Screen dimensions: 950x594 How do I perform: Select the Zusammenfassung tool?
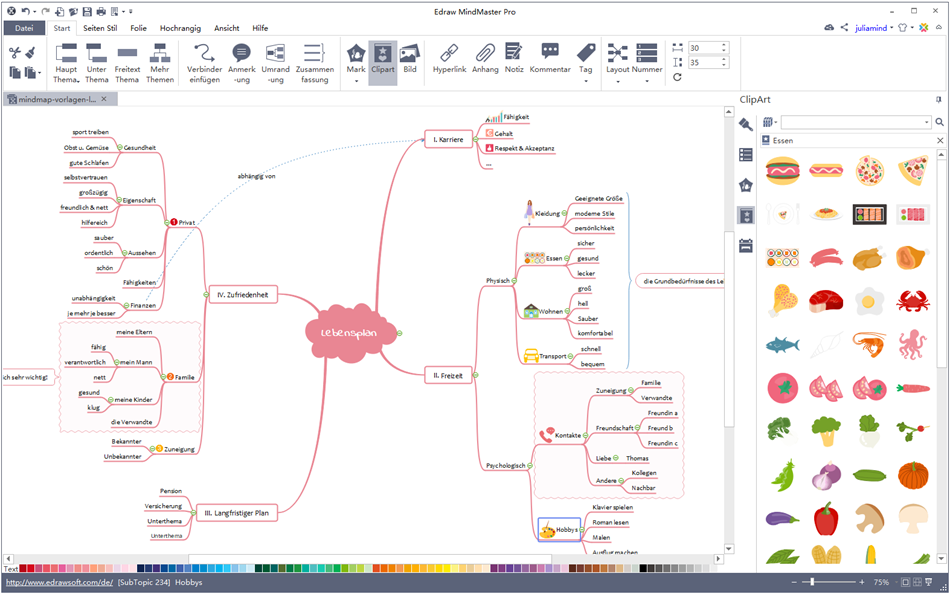click(x=314, y=62)
